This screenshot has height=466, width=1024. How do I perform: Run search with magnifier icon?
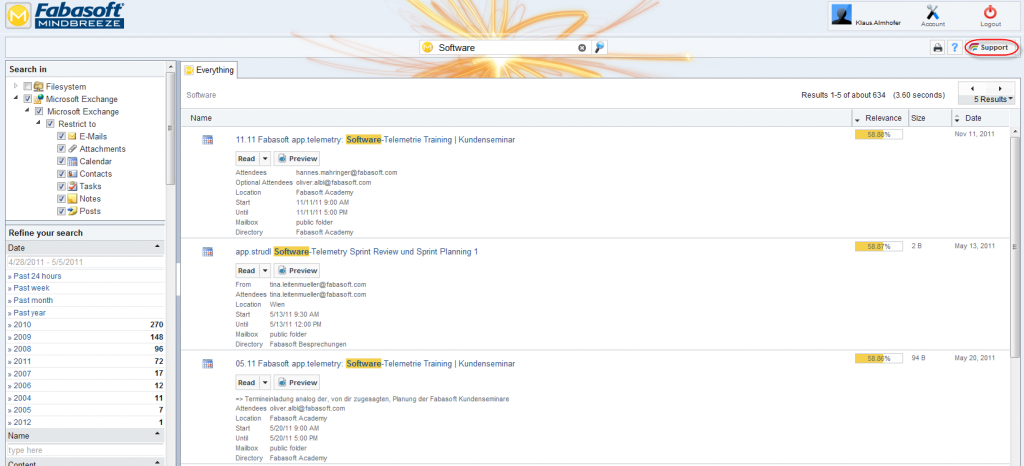coord(600,47)
